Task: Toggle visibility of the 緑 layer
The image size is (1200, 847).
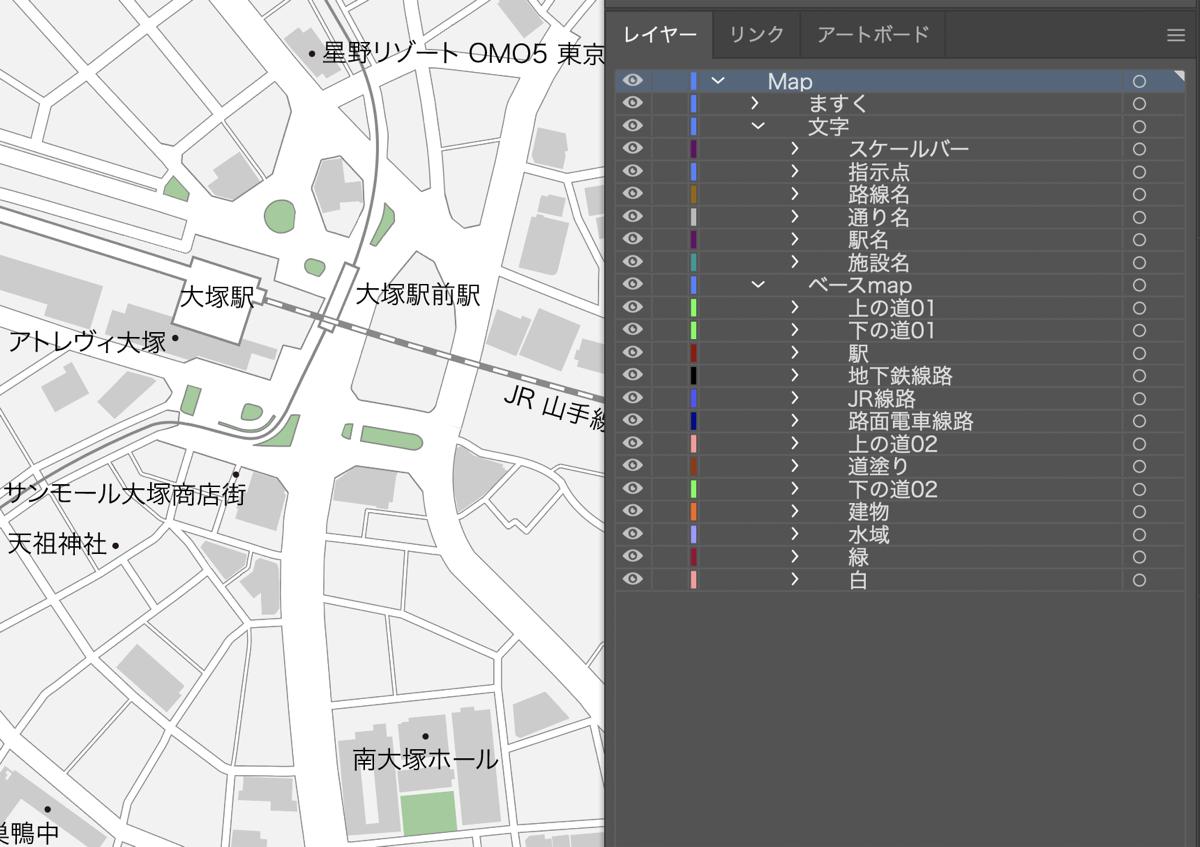Action: [x=632, y=557]
